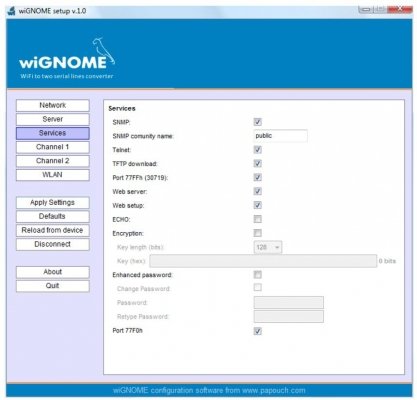This screenshot has width=417, height=400.
Task: Disable the Web server checkbox
Action: tap(258, 191)
